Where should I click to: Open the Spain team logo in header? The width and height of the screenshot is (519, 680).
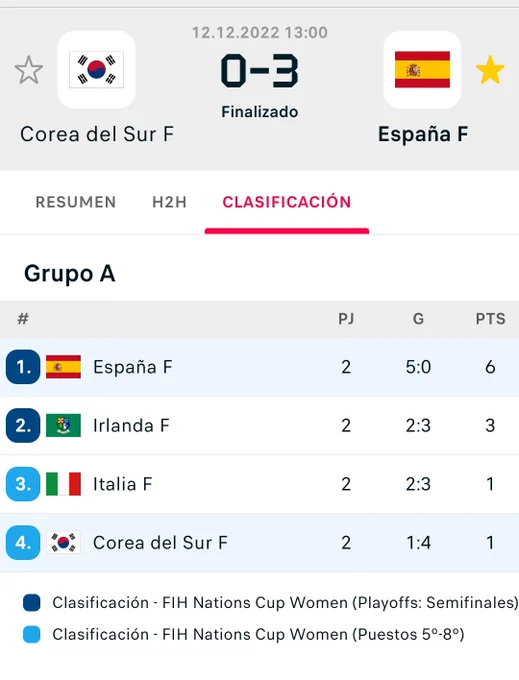[x=422, y=69]
